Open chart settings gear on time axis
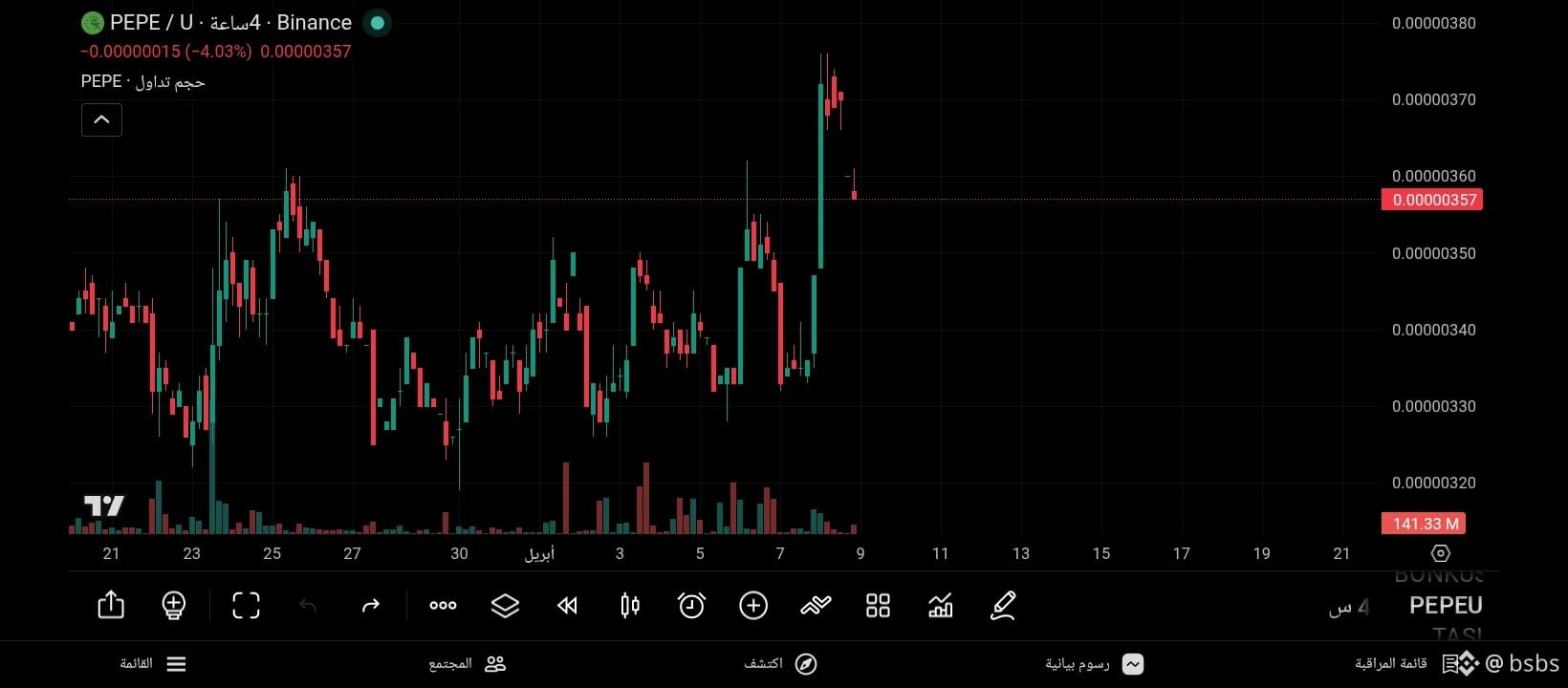 coord(1441,553)
